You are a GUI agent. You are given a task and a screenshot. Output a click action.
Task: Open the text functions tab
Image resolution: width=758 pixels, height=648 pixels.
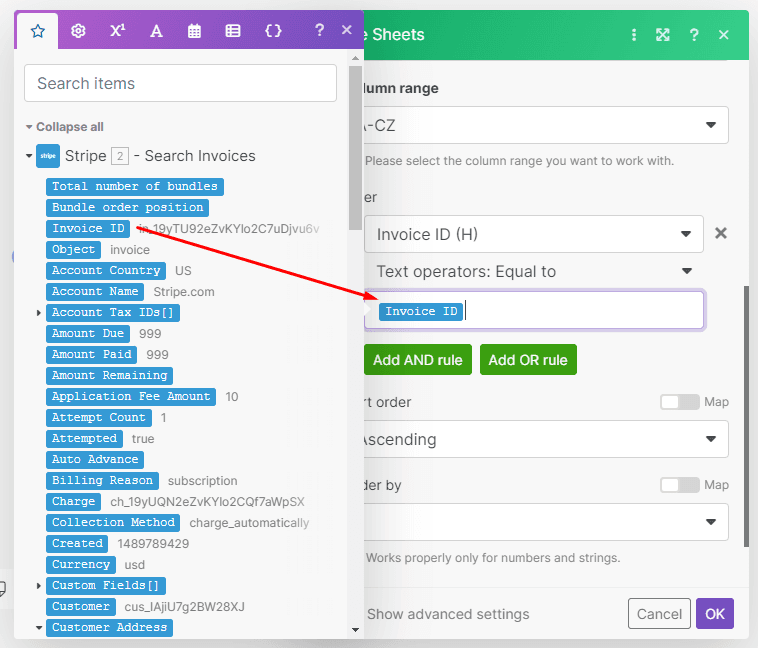click(156, 31)
